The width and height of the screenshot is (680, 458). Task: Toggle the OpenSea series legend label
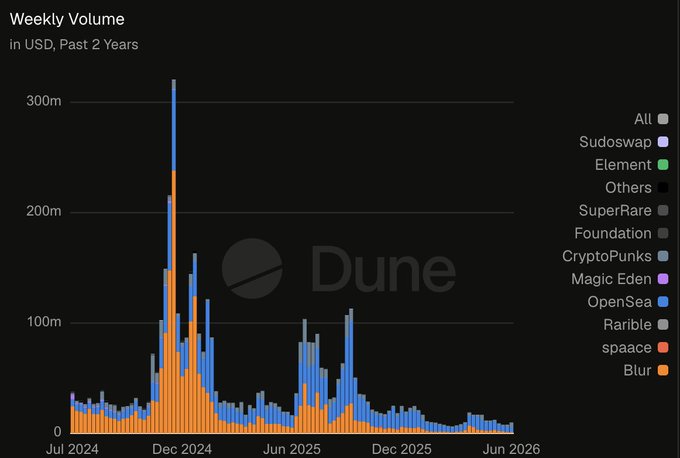coord(619,302)
